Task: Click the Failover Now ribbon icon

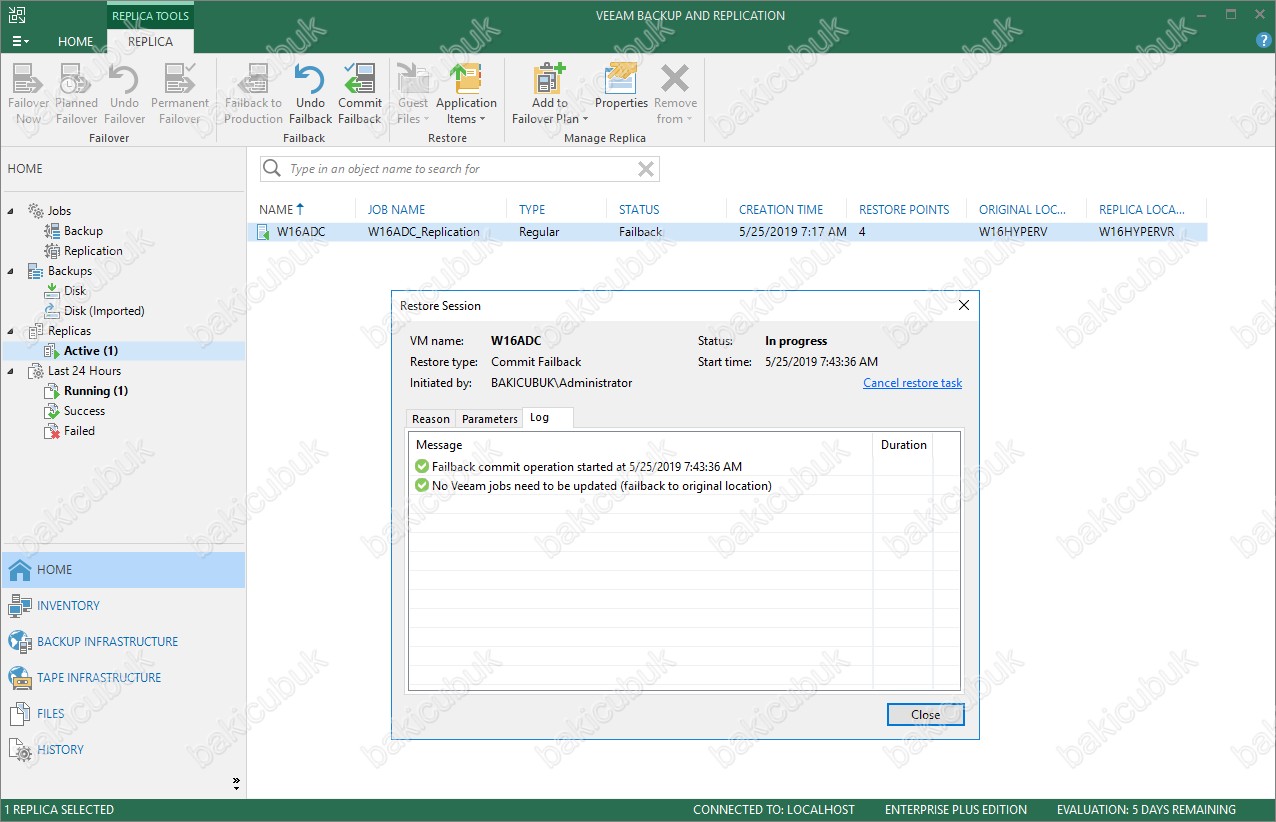Action: (x=28, y=94)
